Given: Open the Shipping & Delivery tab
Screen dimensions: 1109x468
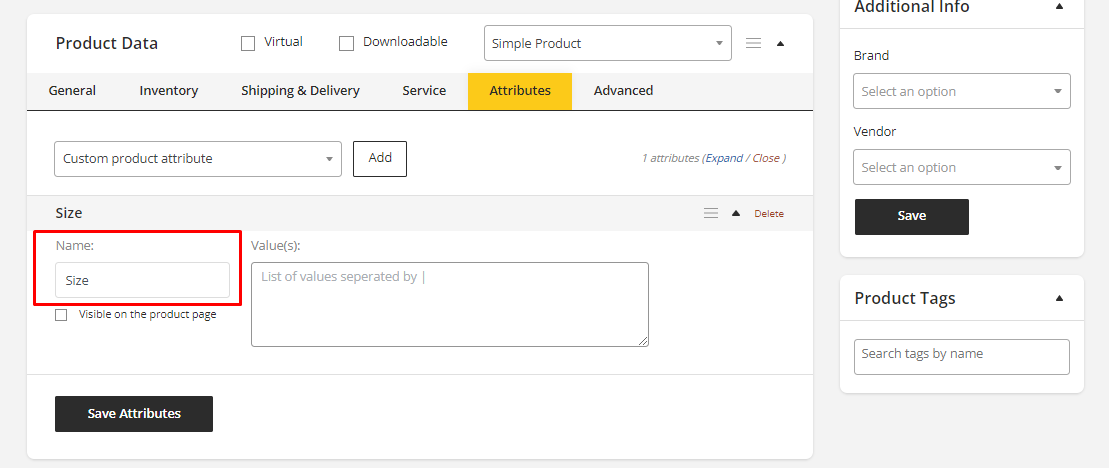Looking at the screenshot, I should pos(300,91).
